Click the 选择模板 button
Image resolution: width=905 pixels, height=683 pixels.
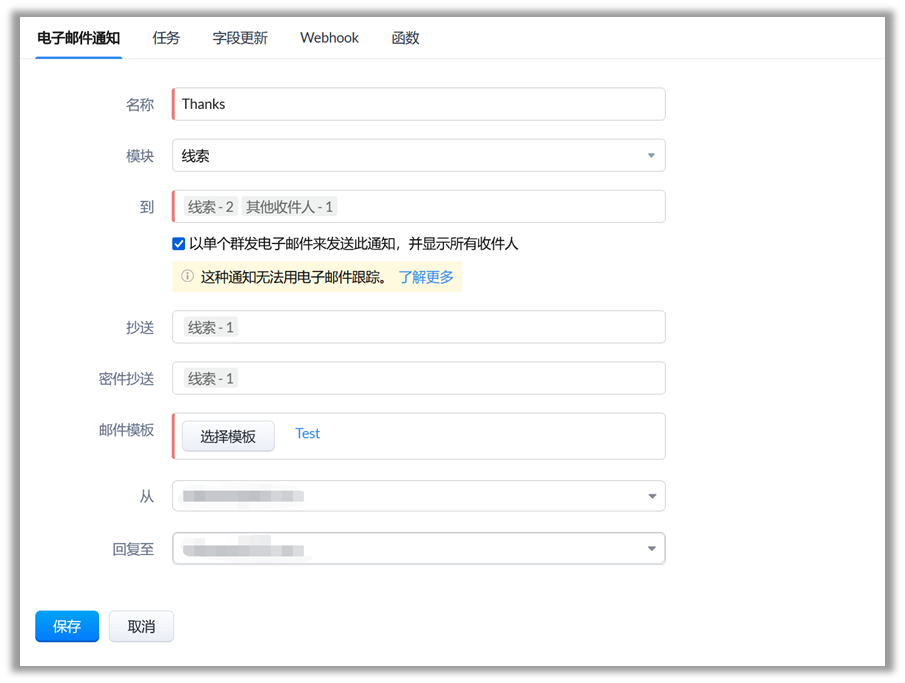(228, 436)
